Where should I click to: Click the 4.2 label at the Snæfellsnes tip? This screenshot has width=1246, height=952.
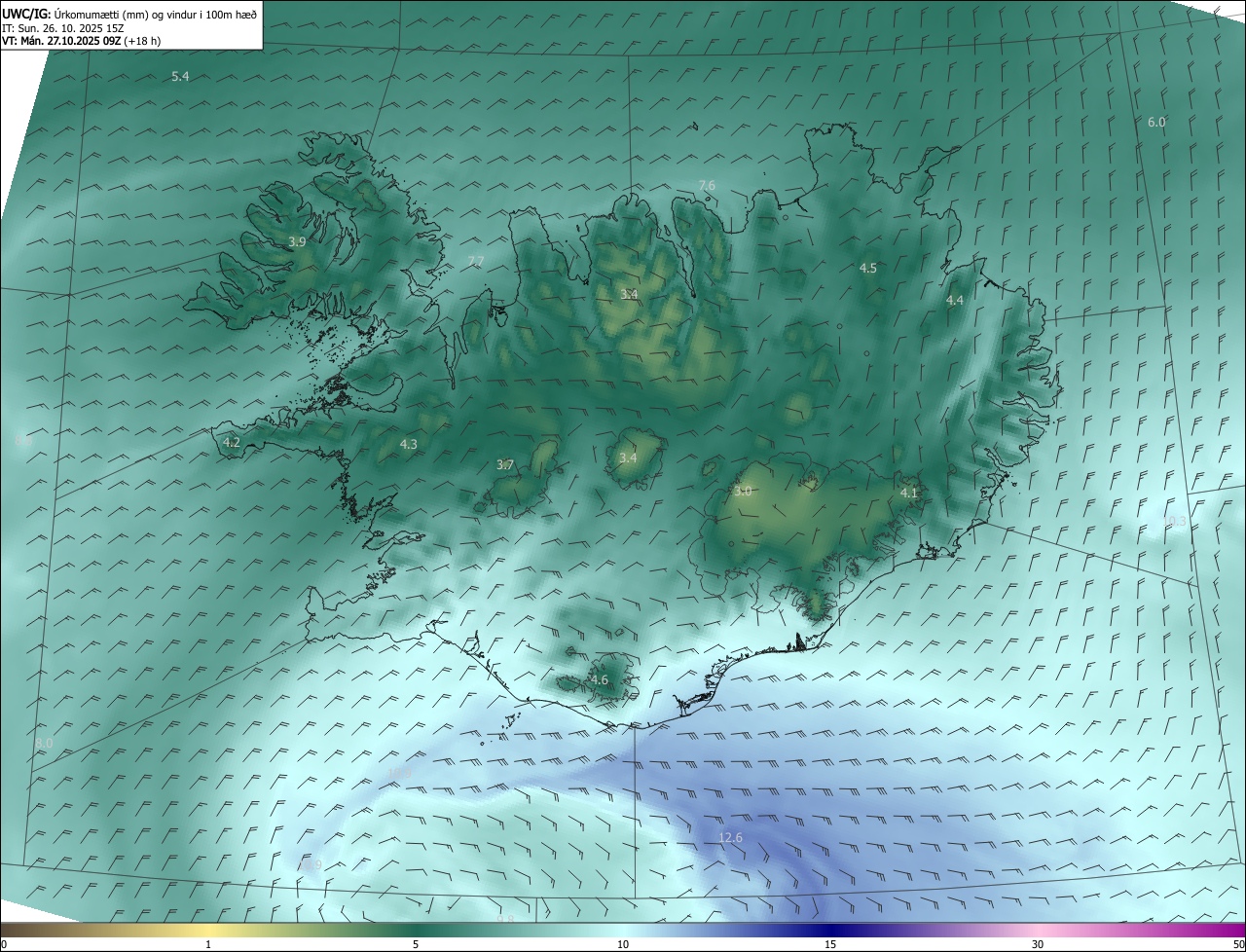tap(232, 442)
